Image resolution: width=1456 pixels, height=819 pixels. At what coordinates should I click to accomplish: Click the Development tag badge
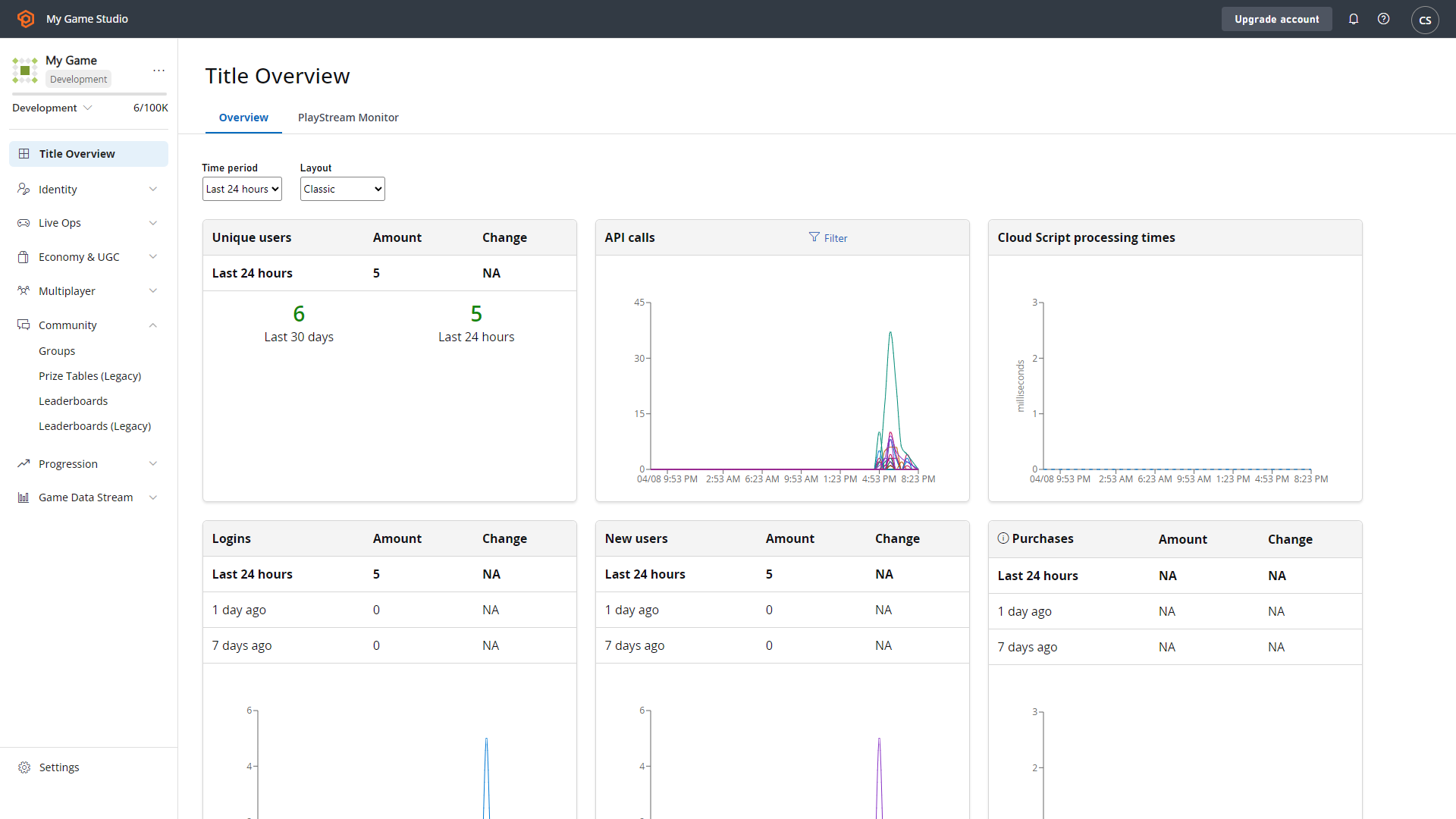(x=79, y=79)
